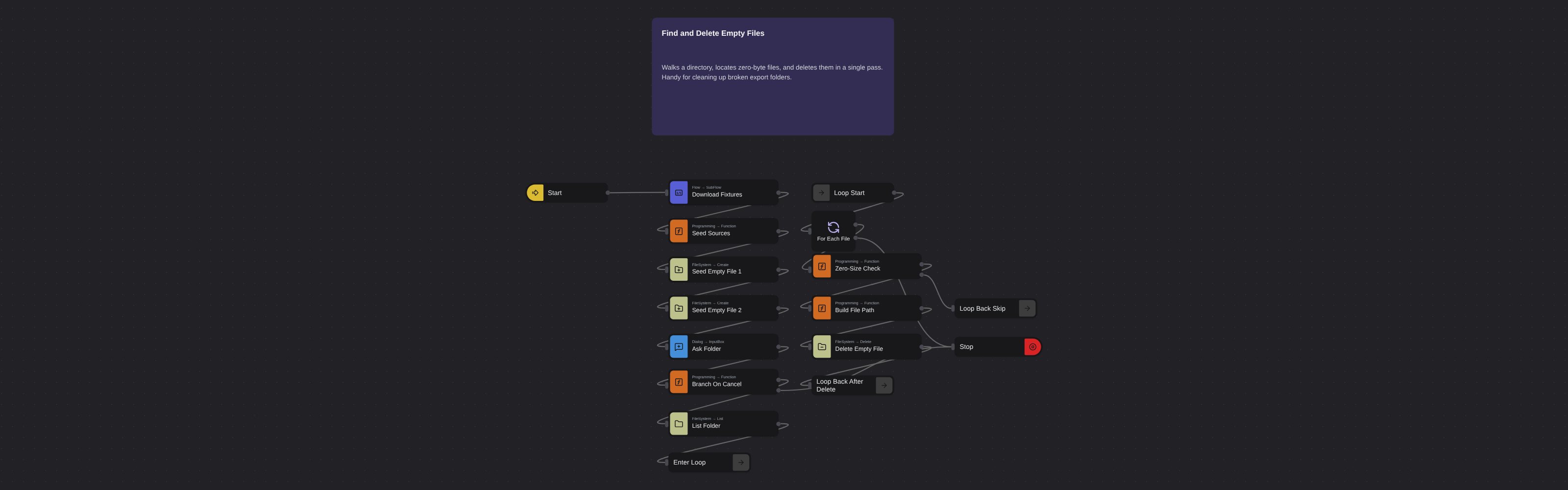Select the Zero-Size Check function icon
Viewport: 1568px width, 490px height.
[822, 267]
